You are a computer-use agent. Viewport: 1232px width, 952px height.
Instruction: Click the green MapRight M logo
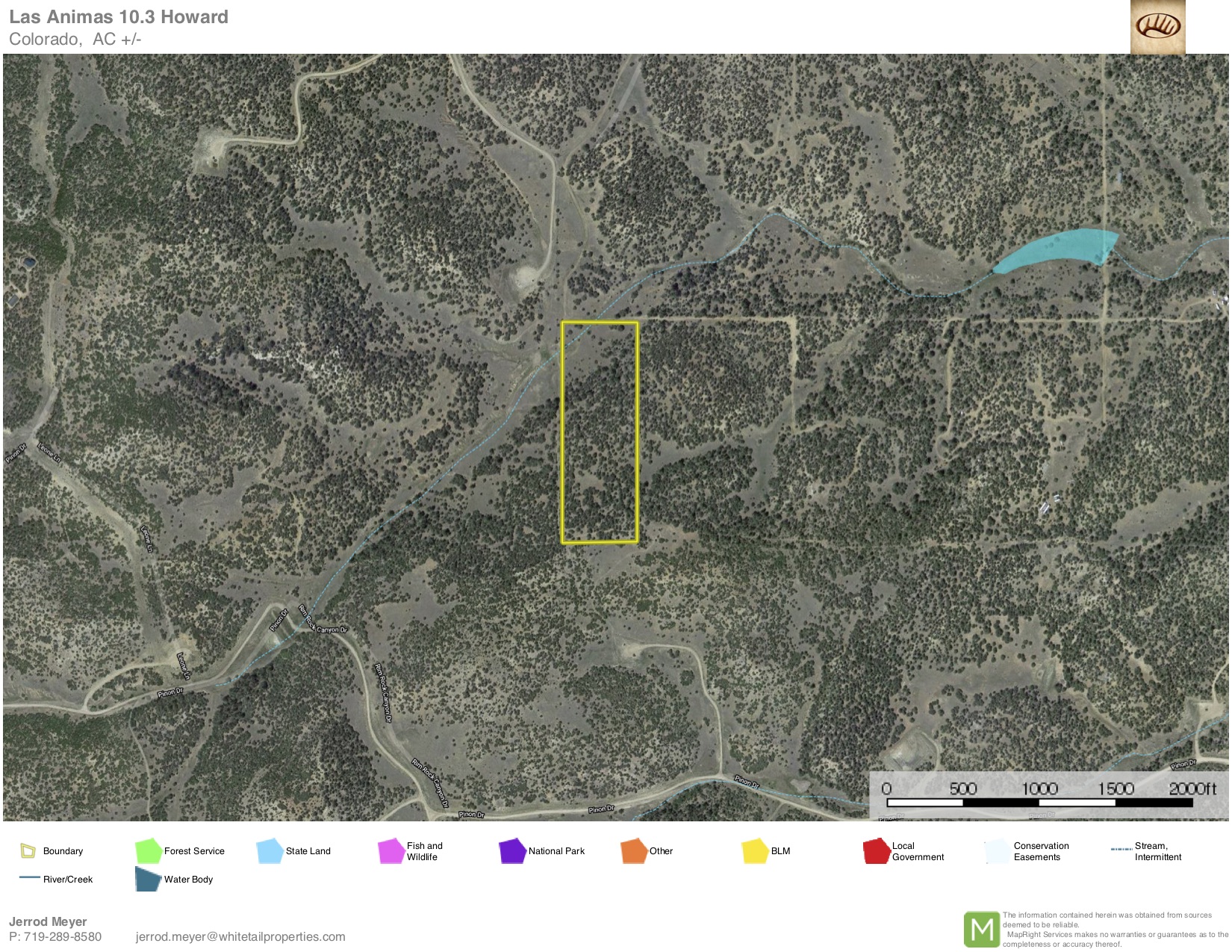(x=981, y=929)
